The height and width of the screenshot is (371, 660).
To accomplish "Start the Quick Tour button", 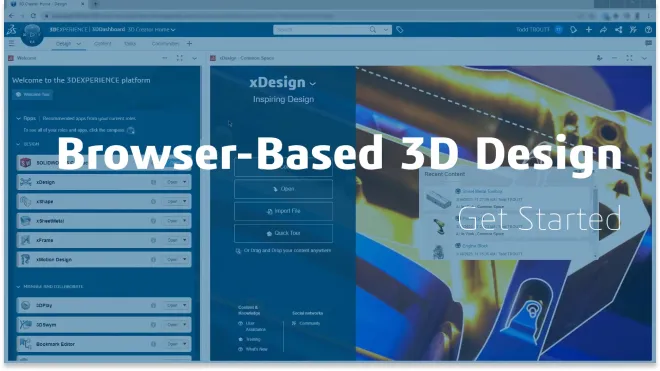I will [283, 233].
